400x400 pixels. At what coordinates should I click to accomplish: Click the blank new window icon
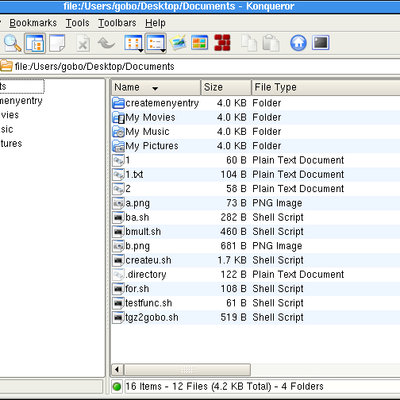pyautogui.click(x=57, y=43)
